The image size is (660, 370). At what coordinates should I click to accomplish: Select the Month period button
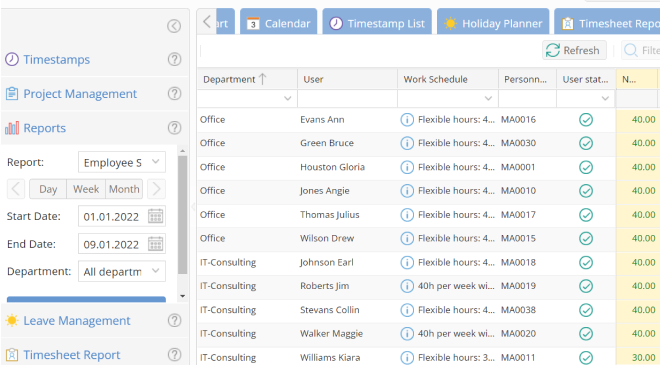coord(124,189)
